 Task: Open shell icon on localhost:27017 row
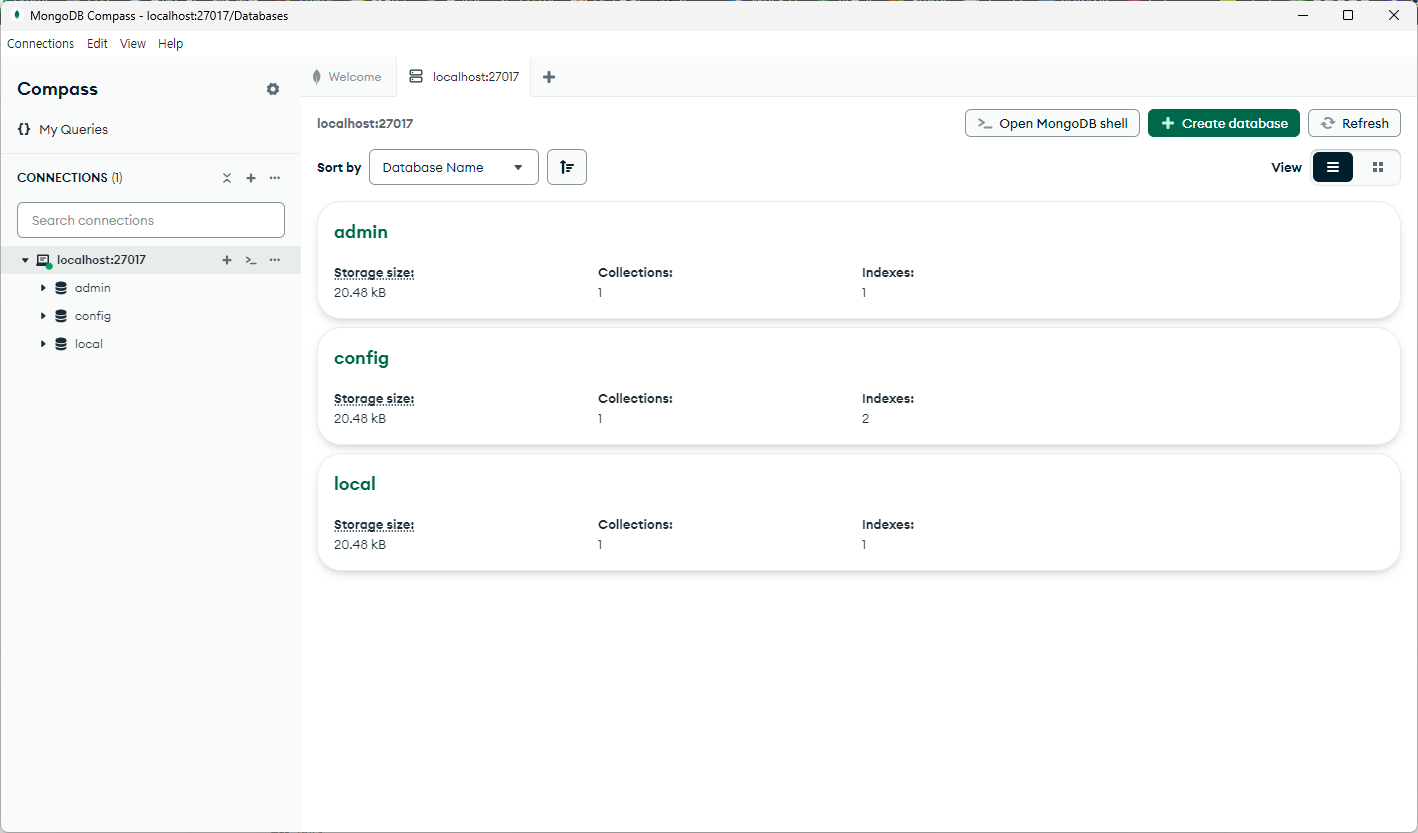coord(251,260)
